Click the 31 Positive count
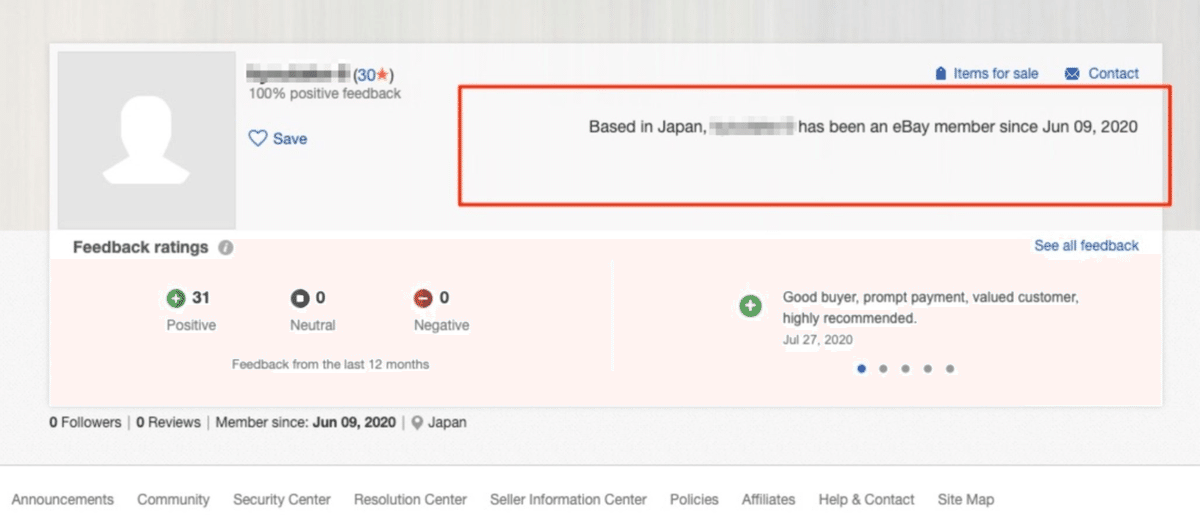Viewport: 1200px width, 515px height. click(200, 298)
